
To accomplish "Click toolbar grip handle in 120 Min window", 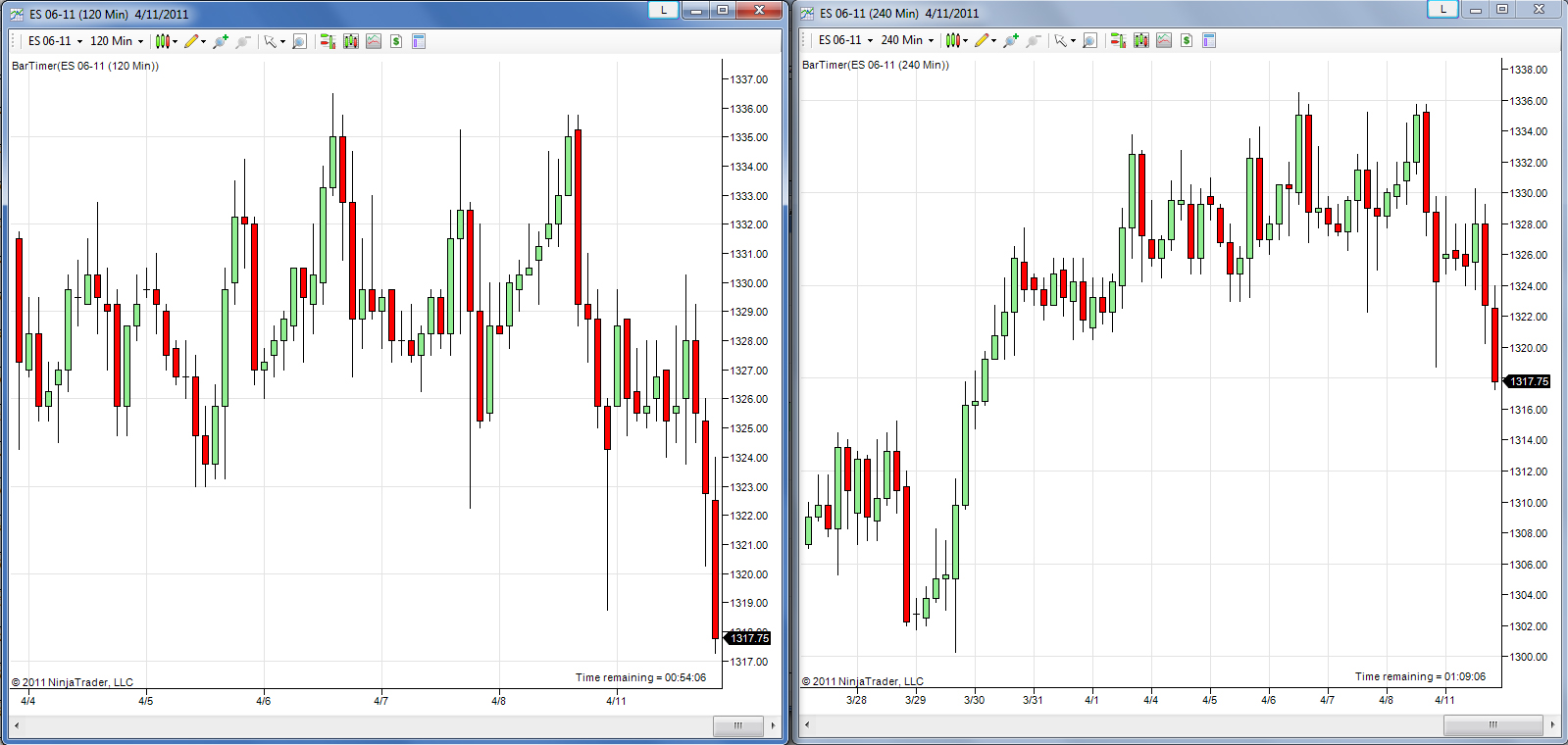I will 15,41.
